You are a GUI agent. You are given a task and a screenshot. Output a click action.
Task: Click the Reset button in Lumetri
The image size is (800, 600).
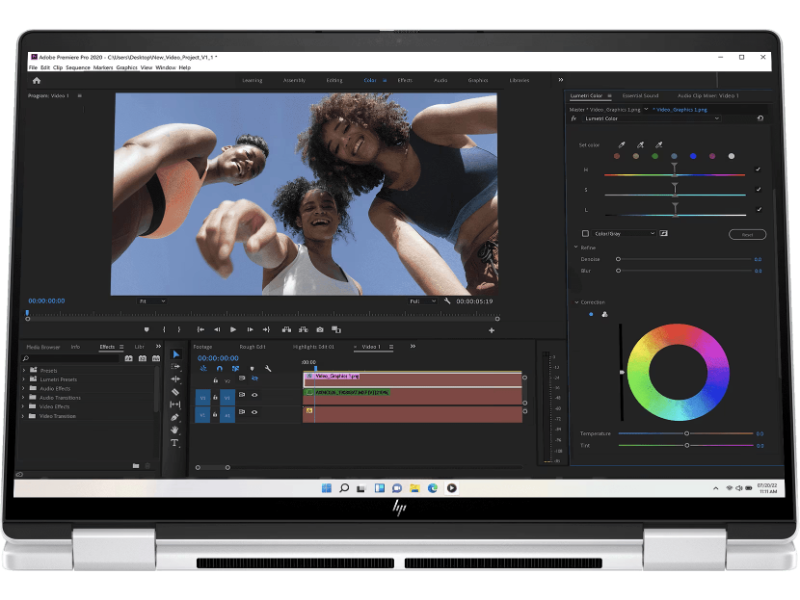coord(746,234)
